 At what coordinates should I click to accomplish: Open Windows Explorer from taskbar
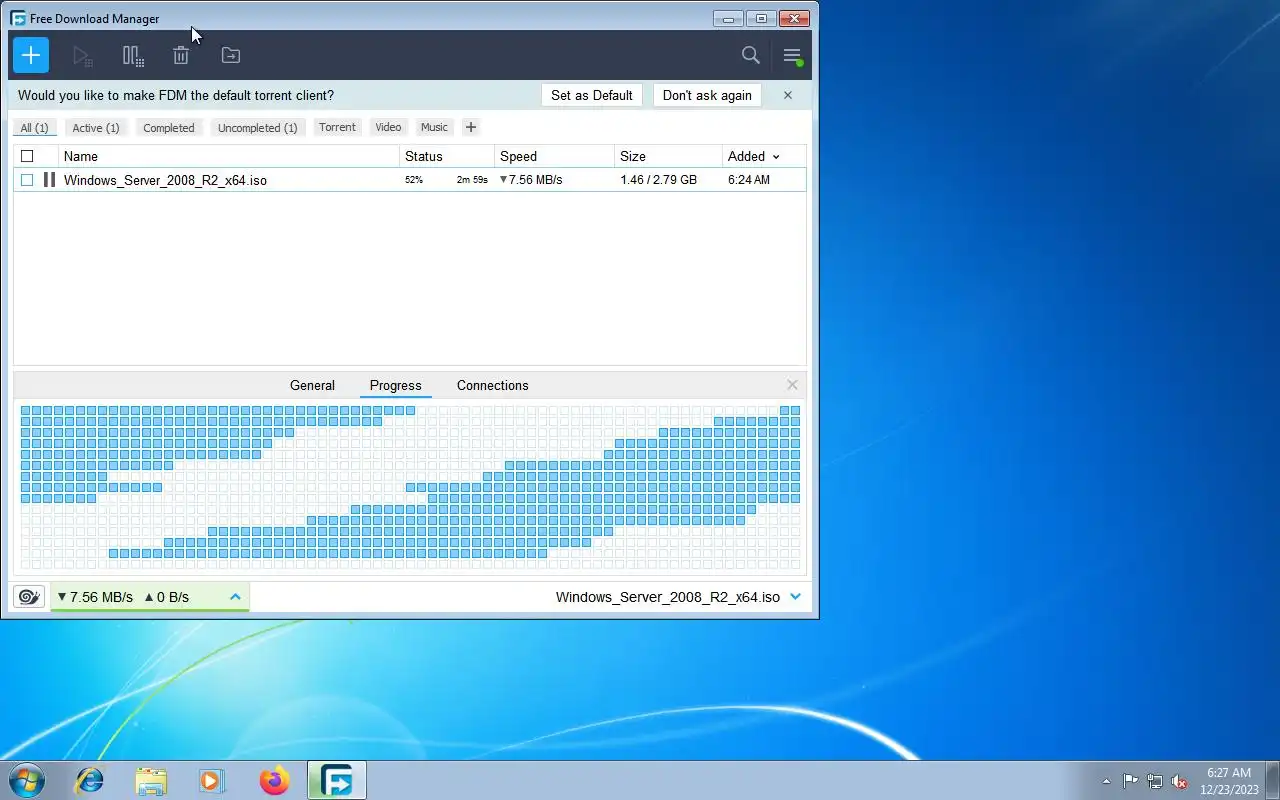pos(151,780)
